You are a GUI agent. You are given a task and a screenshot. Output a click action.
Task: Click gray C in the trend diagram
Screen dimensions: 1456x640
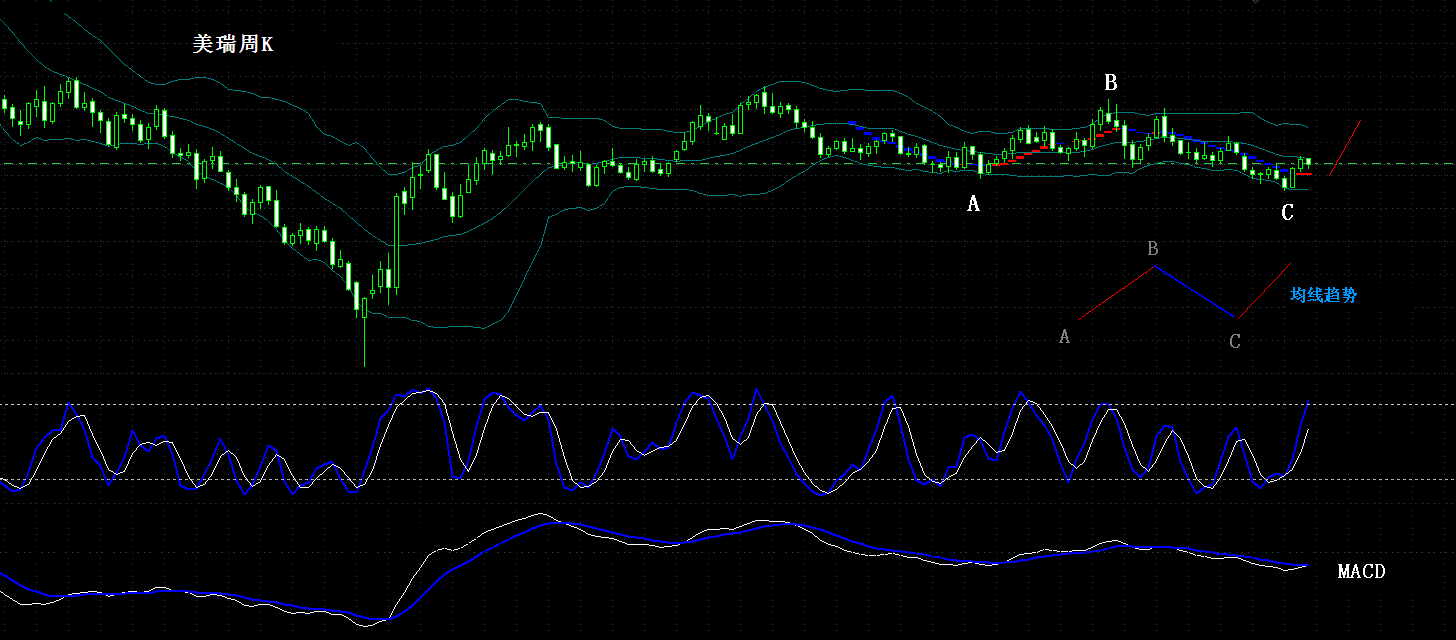(1235, 342)
